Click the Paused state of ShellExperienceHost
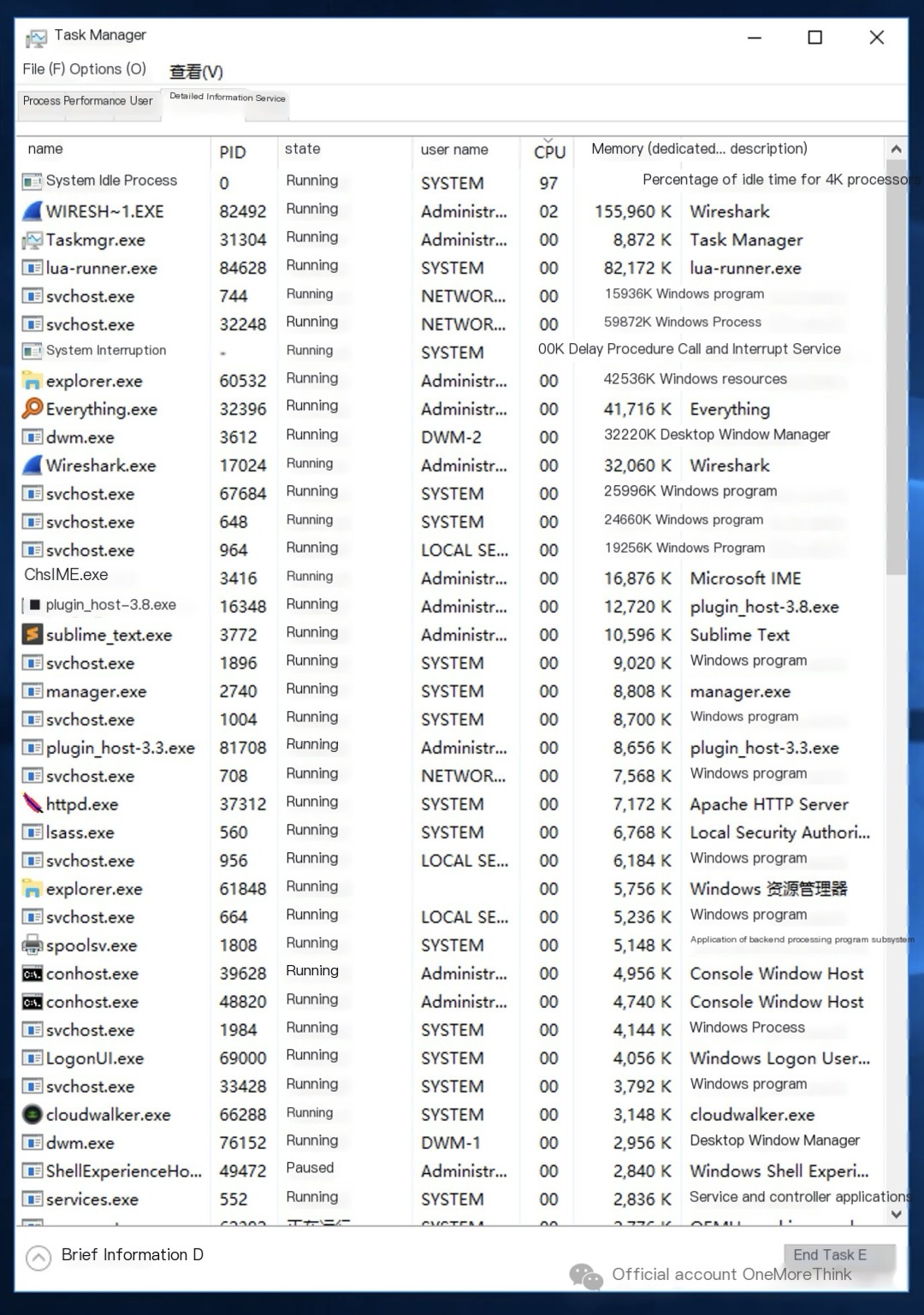Screen dimensions: 924x1315 coord(310,1168)
